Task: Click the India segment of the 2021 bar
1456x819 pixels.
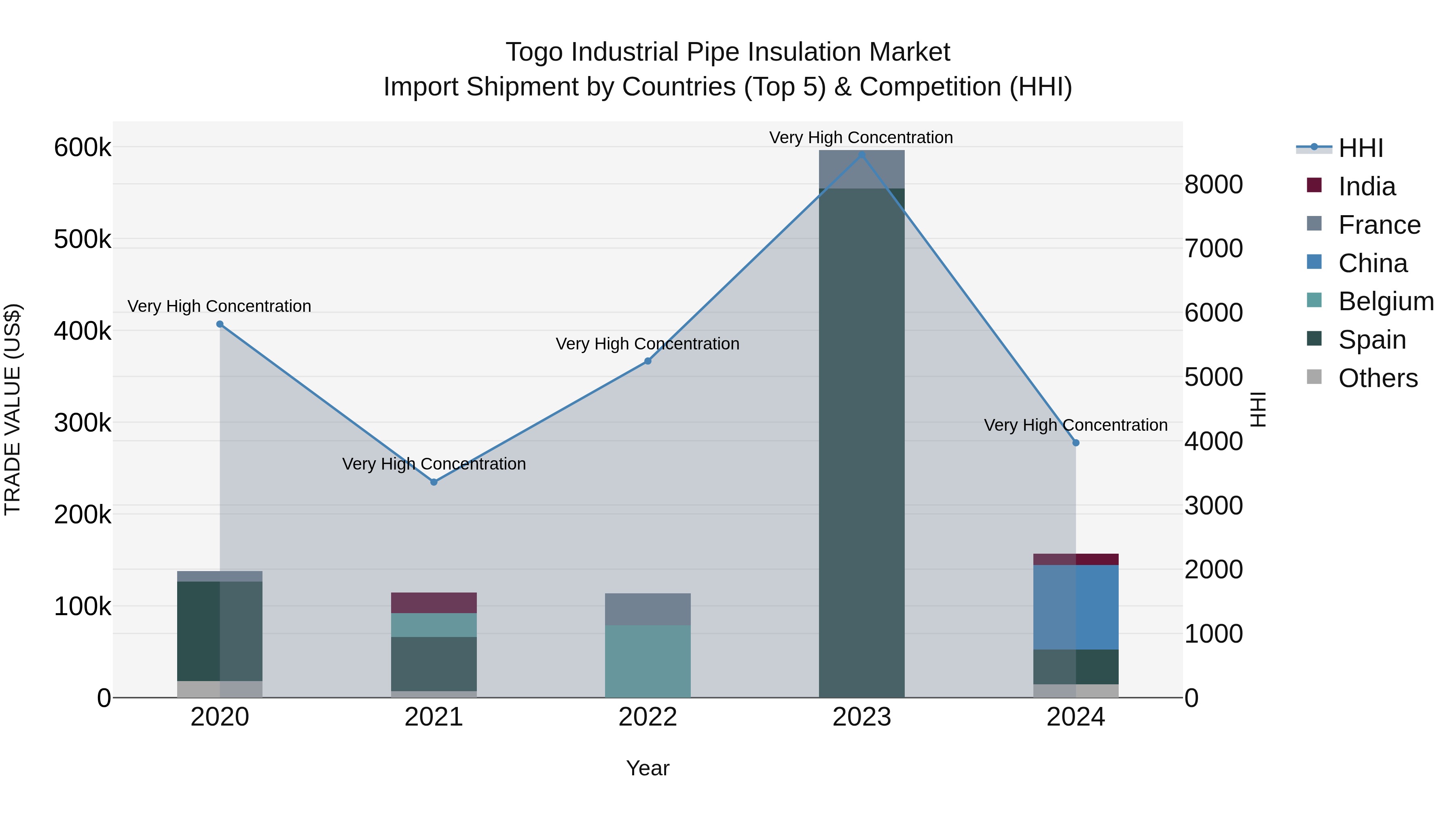Action: click(x=434, y=603)
